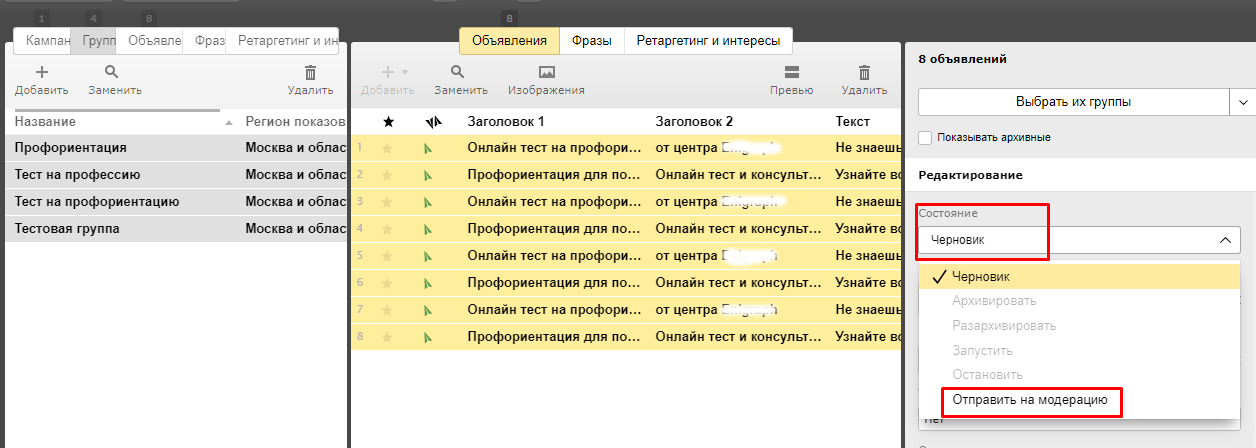Select Тест на профориентацию group row
The height and width of the screenshot is (448, 1256).
coord(176,202)
